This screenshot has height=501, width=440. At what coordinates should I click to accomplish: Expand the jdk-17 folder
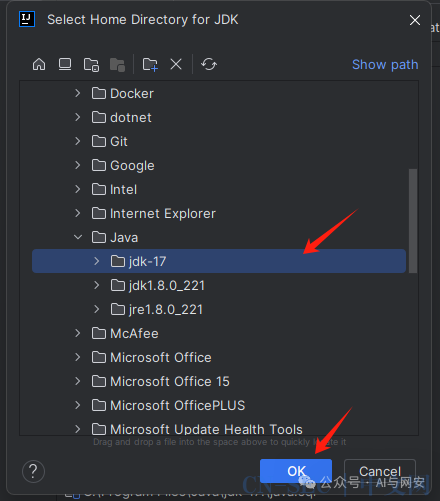click(x=97, y=261)
